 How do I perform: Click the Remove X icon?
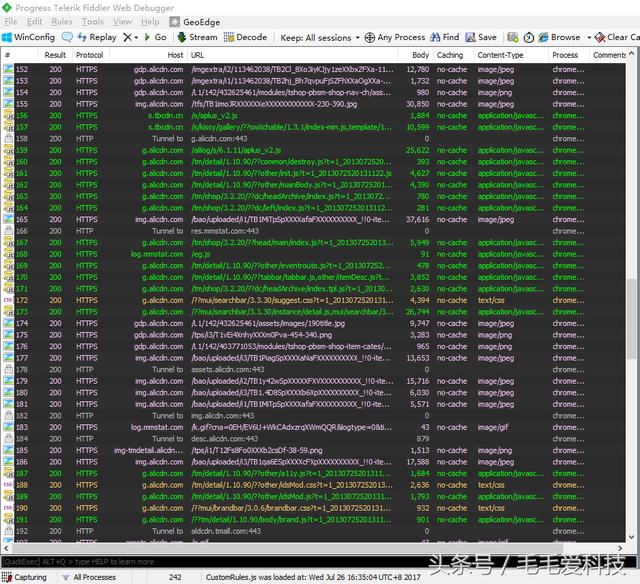(x=127, y=37)
